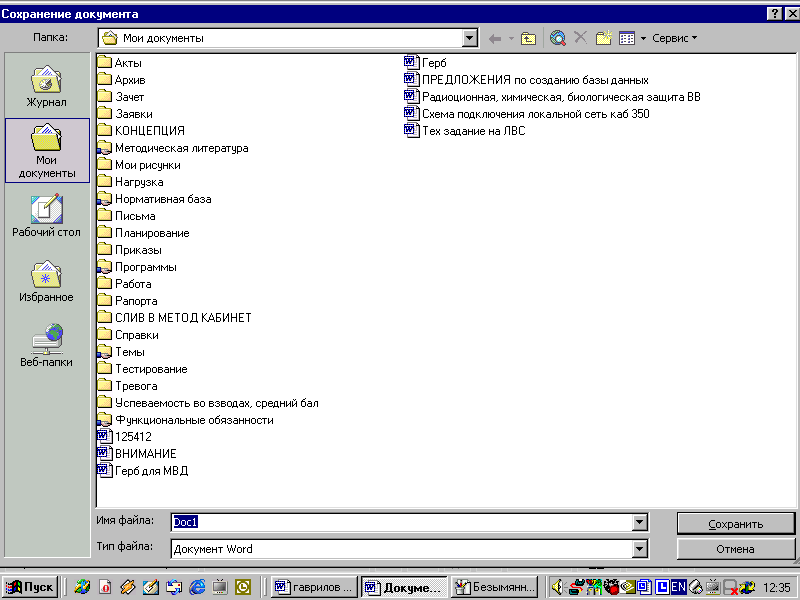
Task: Select the ВНИМАНИЕ Word document
Action: tap(137, 454)
